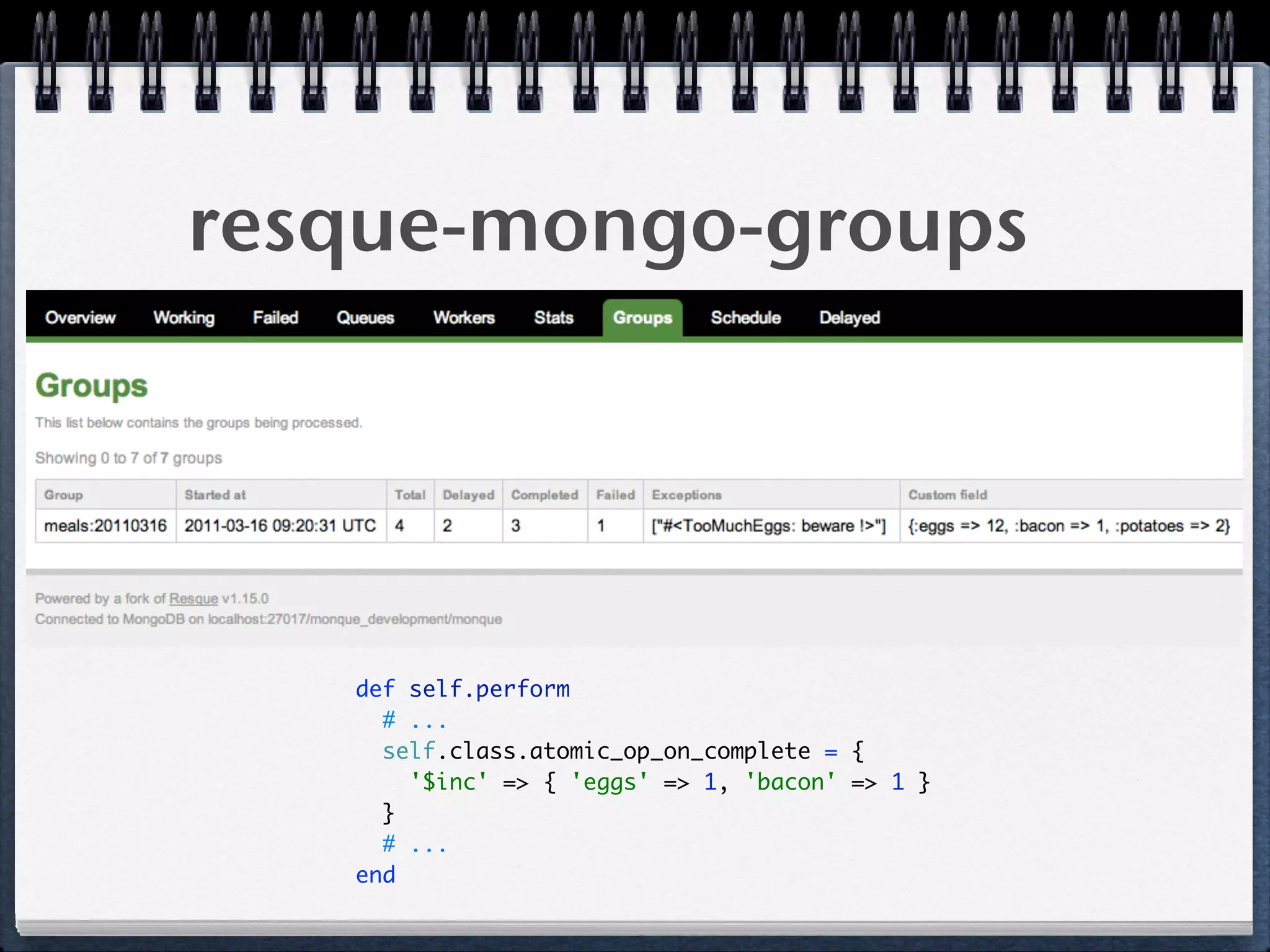Open the Overview tab
Viewport: 1270px width, 952px height.
point(80,318)
